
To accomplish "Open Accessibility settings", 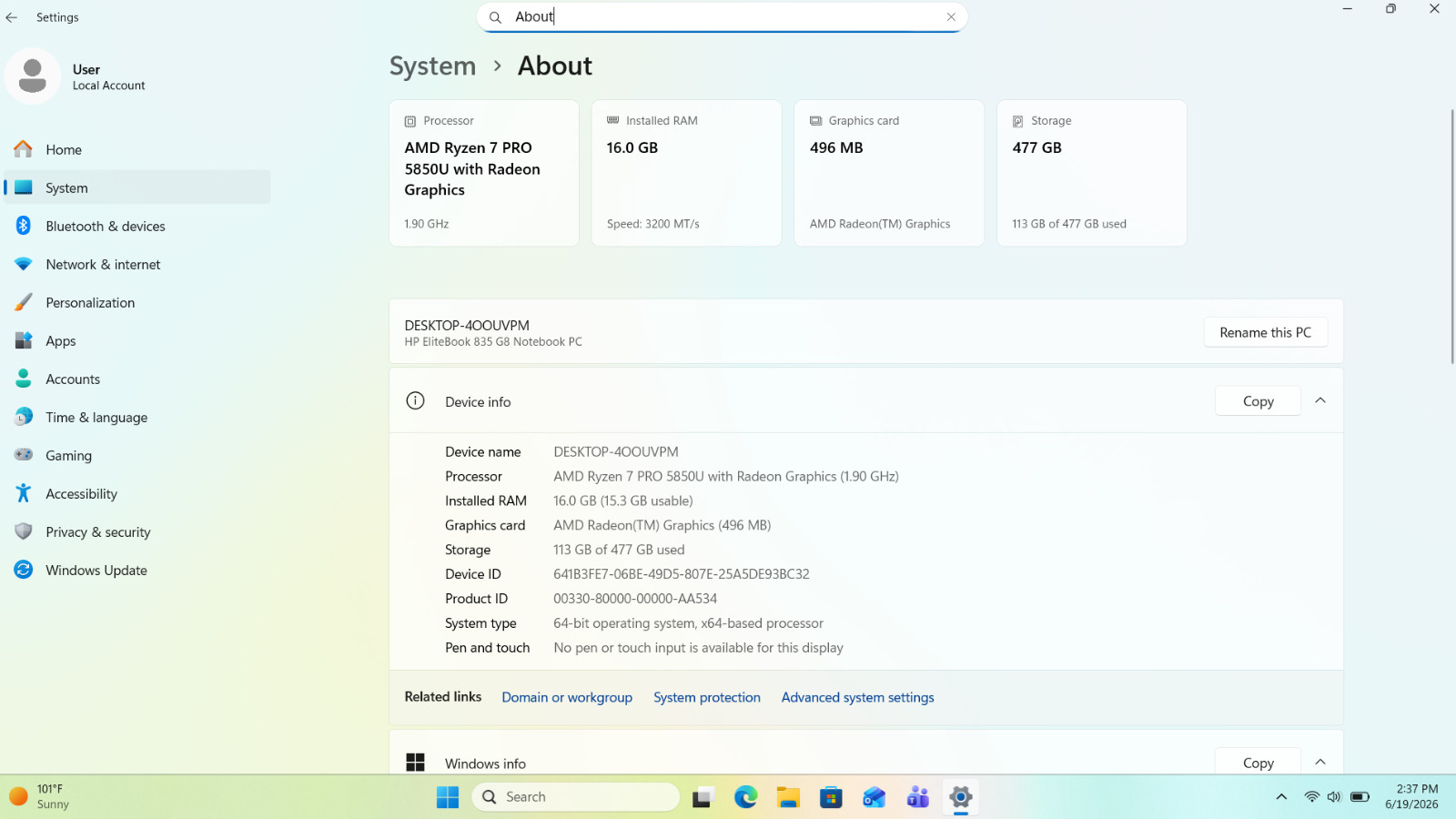I will pos(137,494).
